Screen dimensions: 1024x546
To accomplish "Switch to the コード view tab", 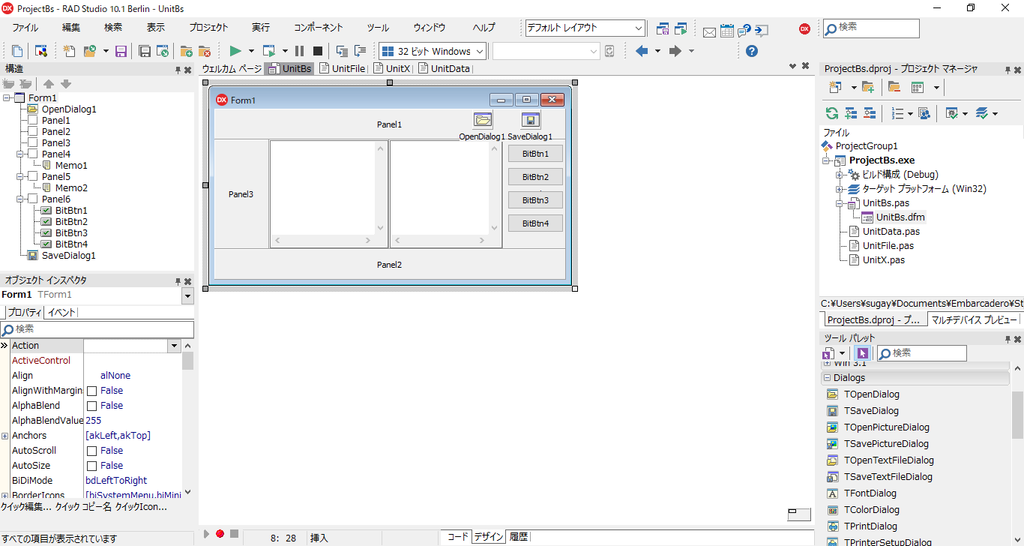I will 457,537.
